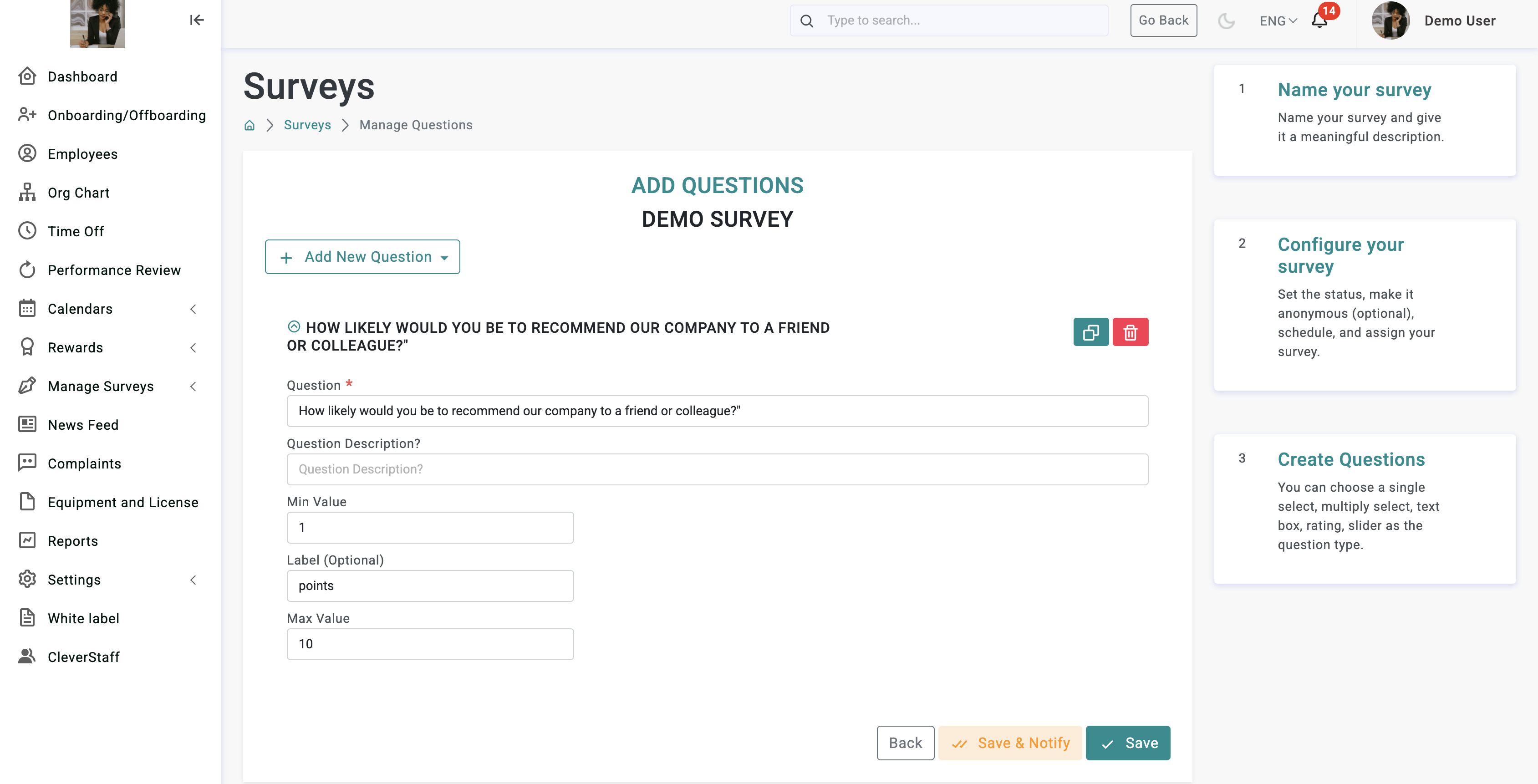Click the teal Save button

(1128, 743)
